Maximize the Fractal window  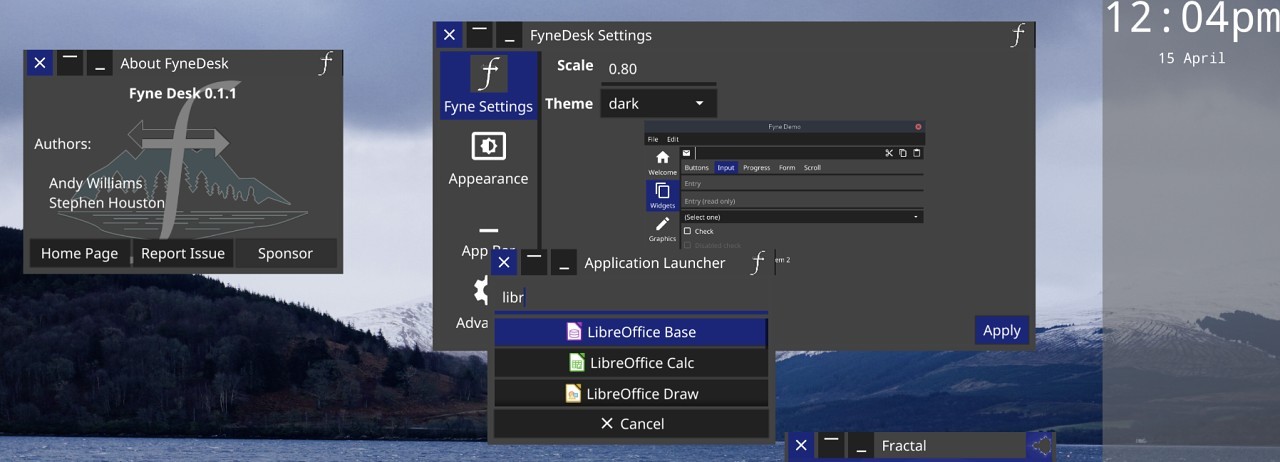click(830, 446)
